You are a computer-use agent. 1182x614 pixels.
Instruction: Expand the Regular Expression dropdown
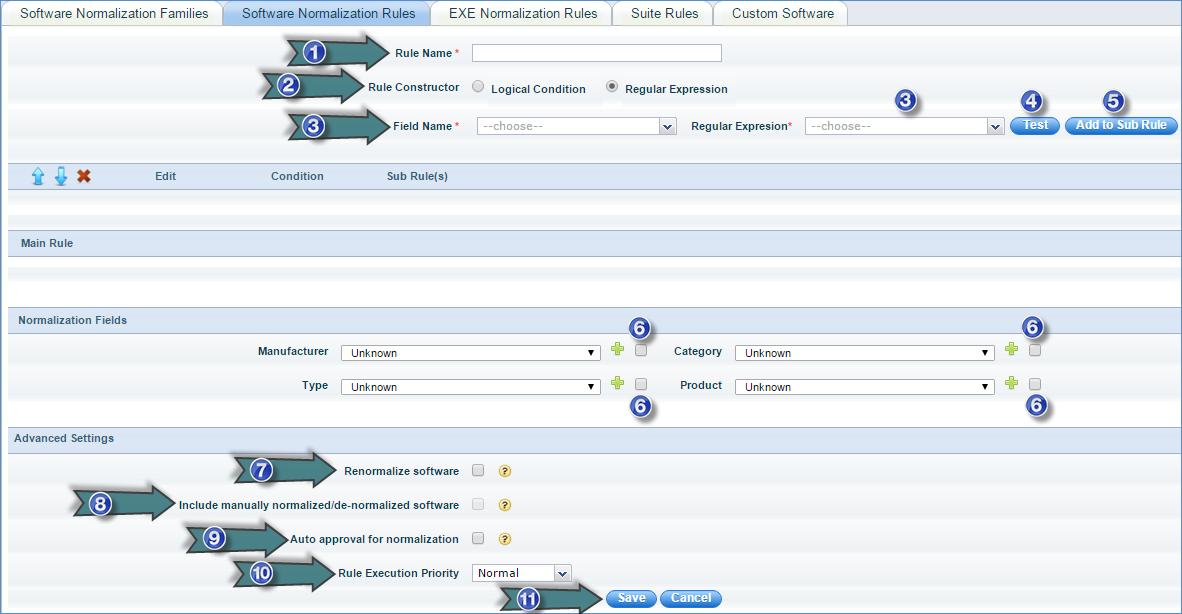click(x=904, y=126)
